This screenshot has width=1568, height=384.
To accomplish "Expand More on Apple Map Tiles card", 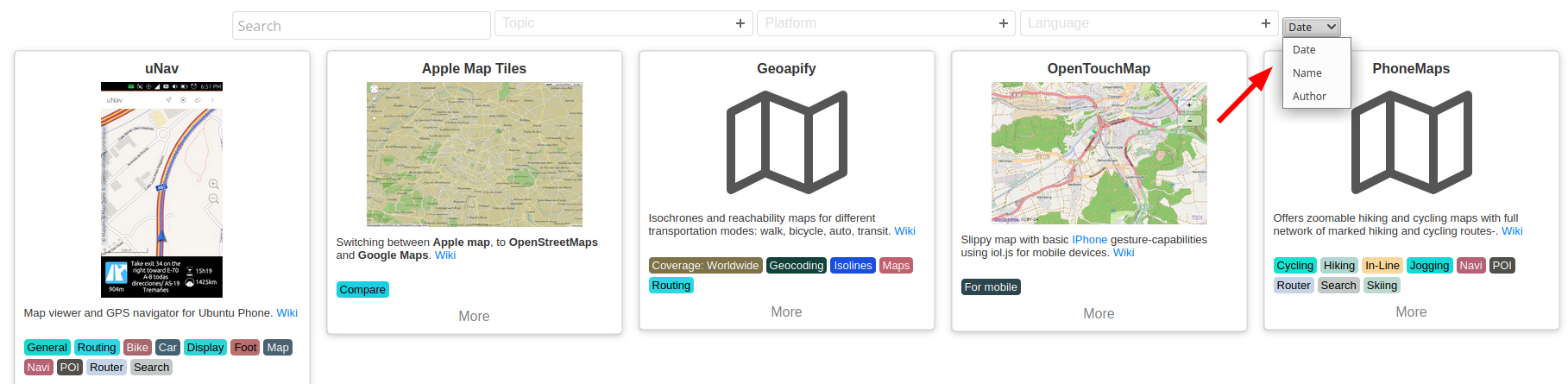I will click(474, 317).
